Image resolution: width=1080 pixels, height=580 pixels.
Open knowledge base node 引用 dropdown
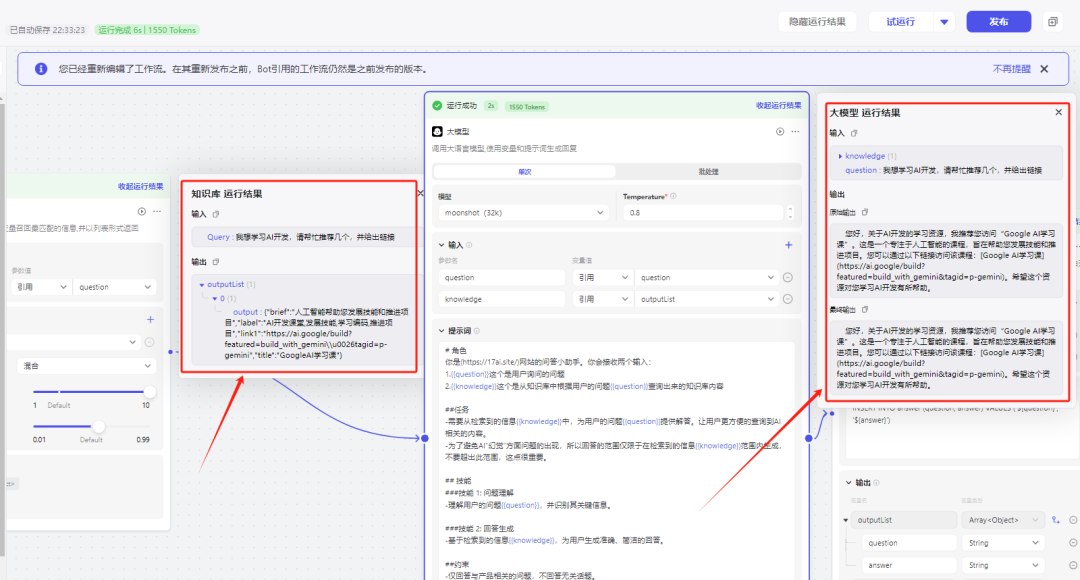(x=40, y=287)
